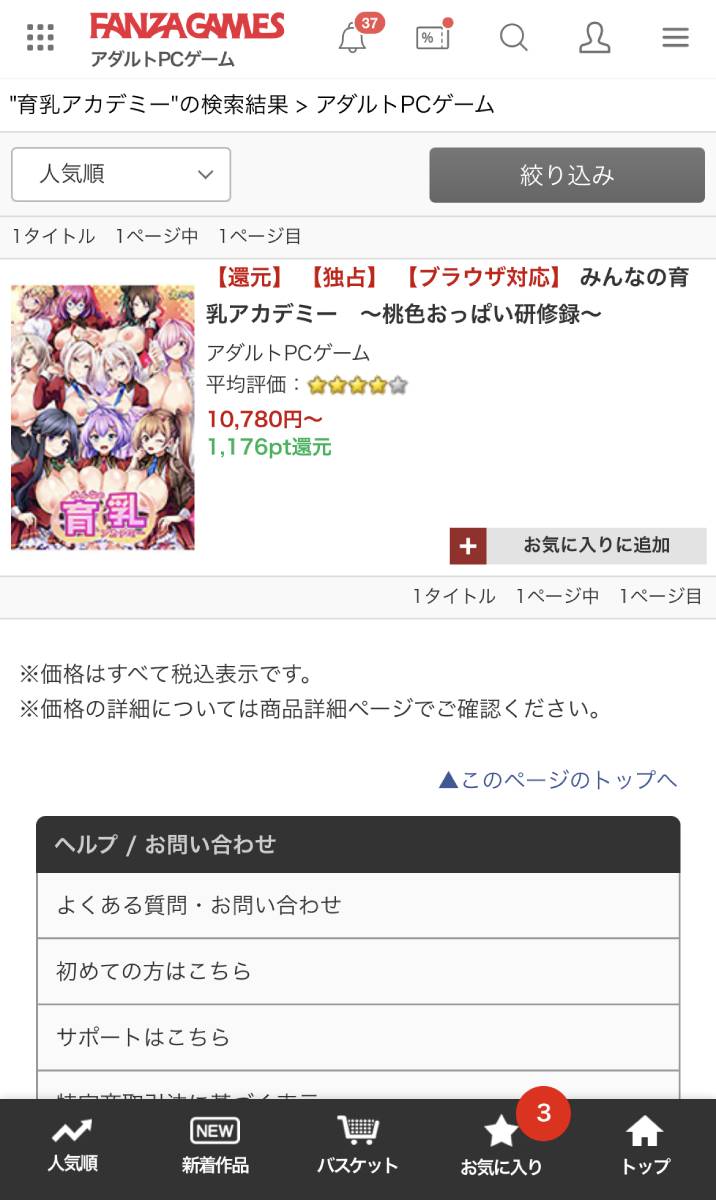Click the plus icon for favorites
Screen dimensions: 716x1200
point(468,546)
